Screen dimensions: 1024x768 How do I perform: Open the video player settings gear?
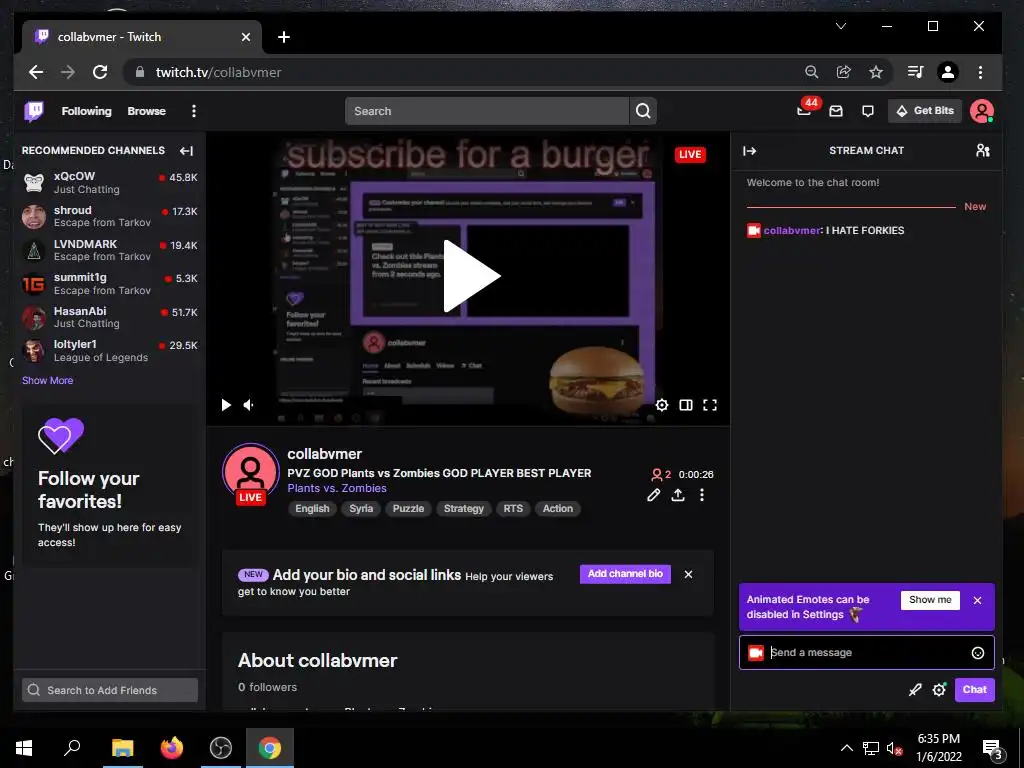click(662, 405)
